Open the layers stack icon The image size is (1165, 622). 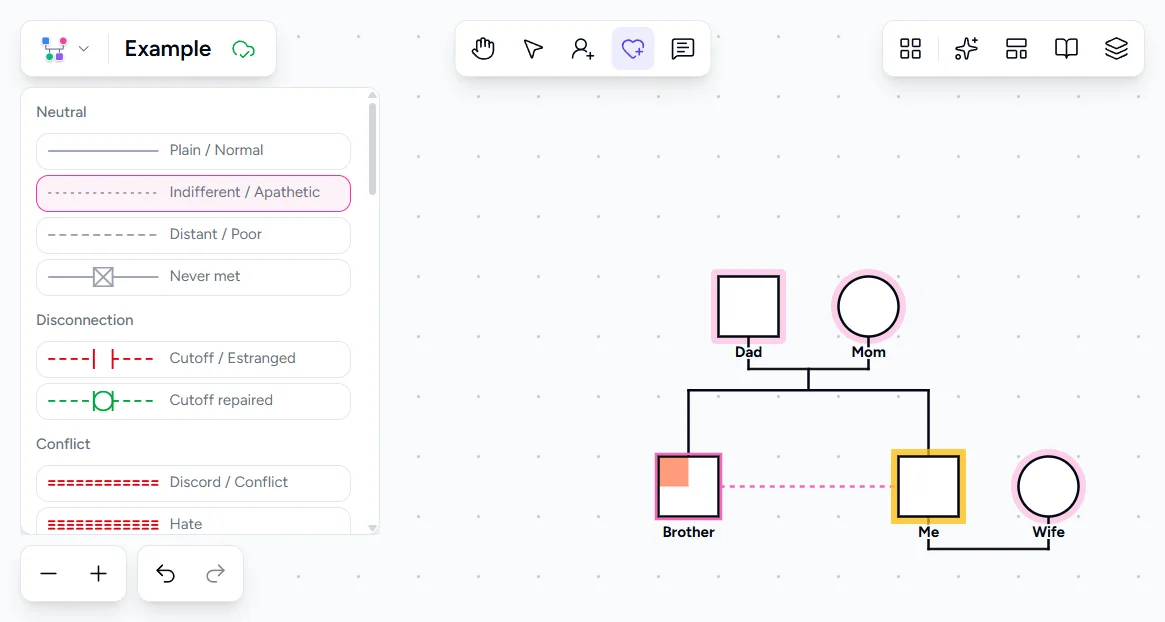1116,49
